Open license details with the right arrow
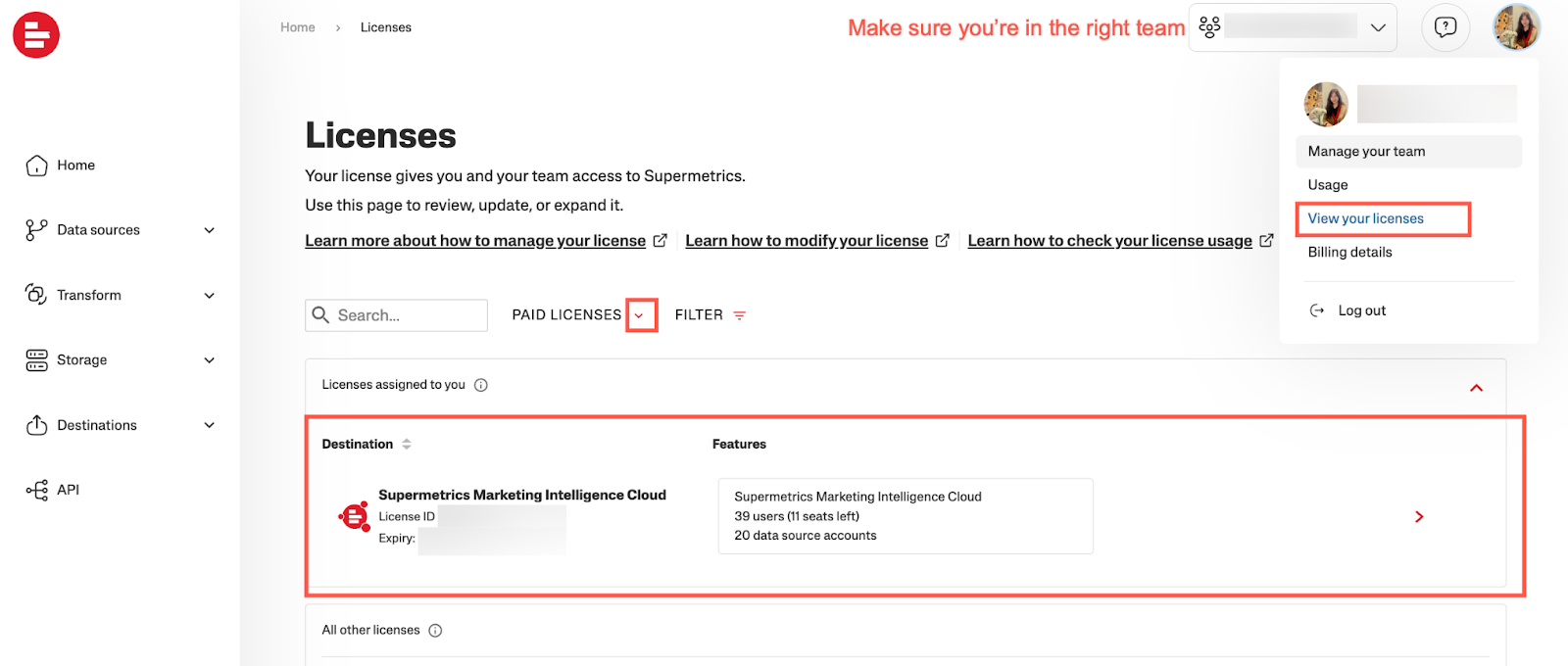Image resolution: width=1568 pixels, height=666 pixels. [x=1419, y=516]
